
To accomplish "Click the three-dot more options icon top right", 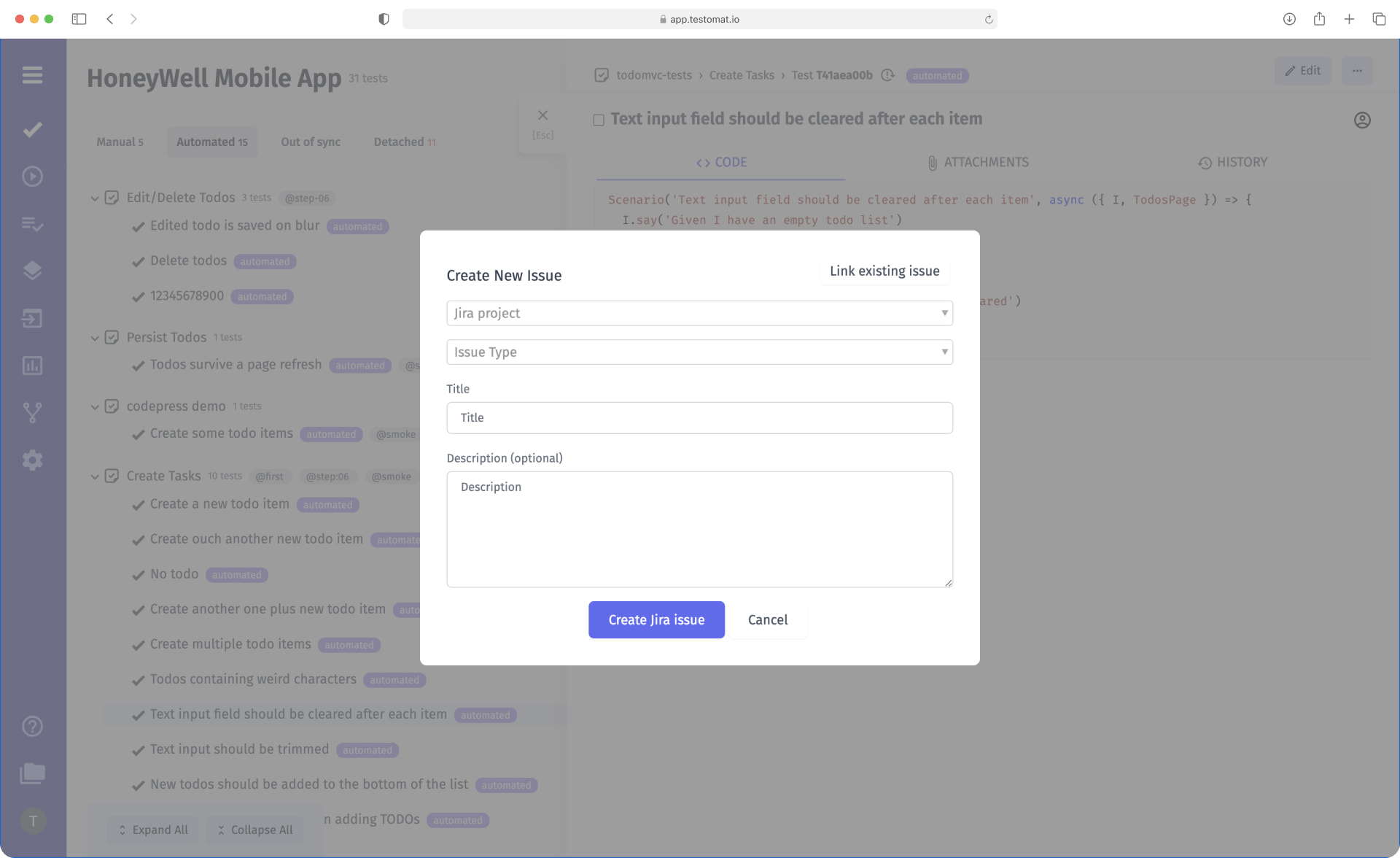I will tap(1357, 71).
